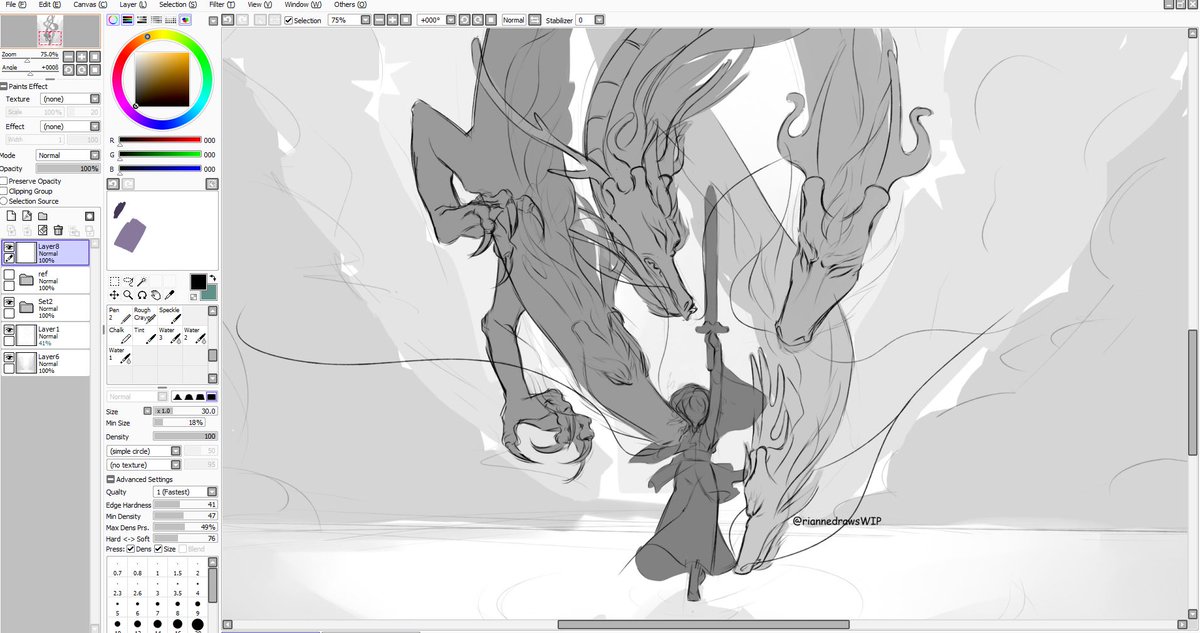1200x633 pixels.
Task: Select the Hand pan tool
Action: click(157, 295)
